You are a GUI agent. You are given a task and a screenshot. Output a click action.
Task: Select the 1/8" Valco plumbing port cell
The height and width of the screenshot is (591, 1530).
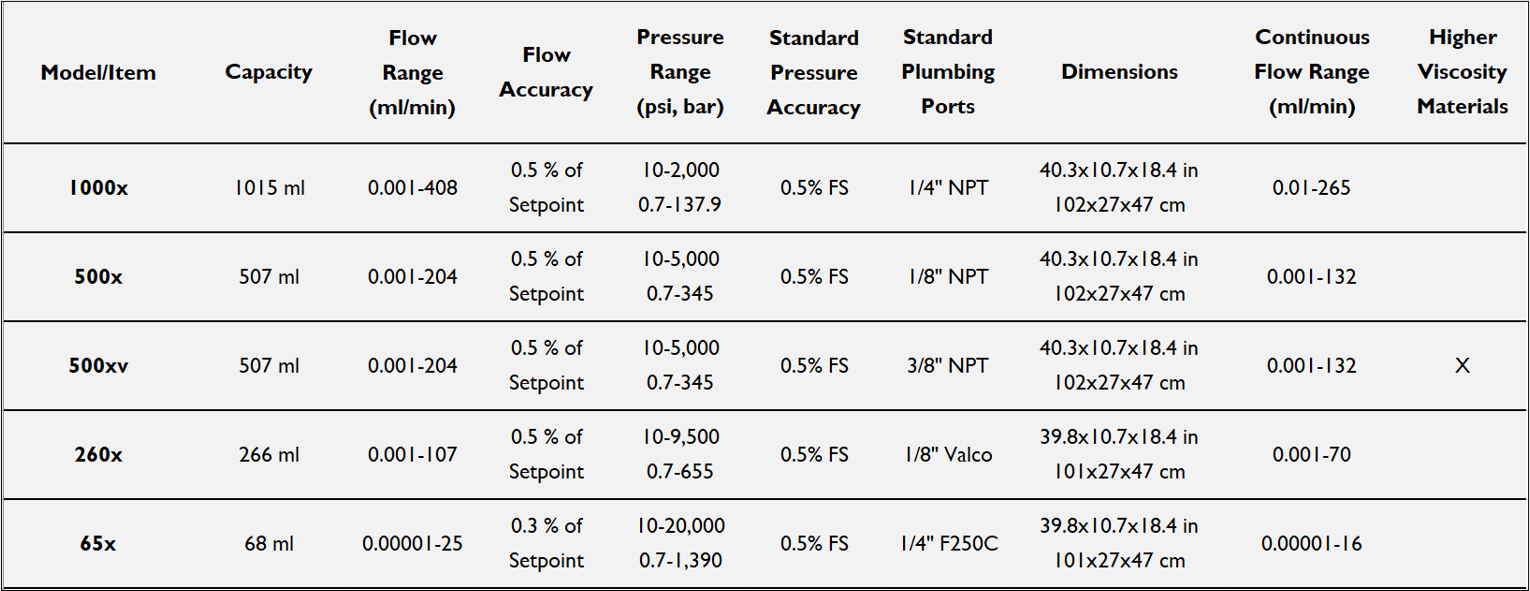click(x=947, y=455)
